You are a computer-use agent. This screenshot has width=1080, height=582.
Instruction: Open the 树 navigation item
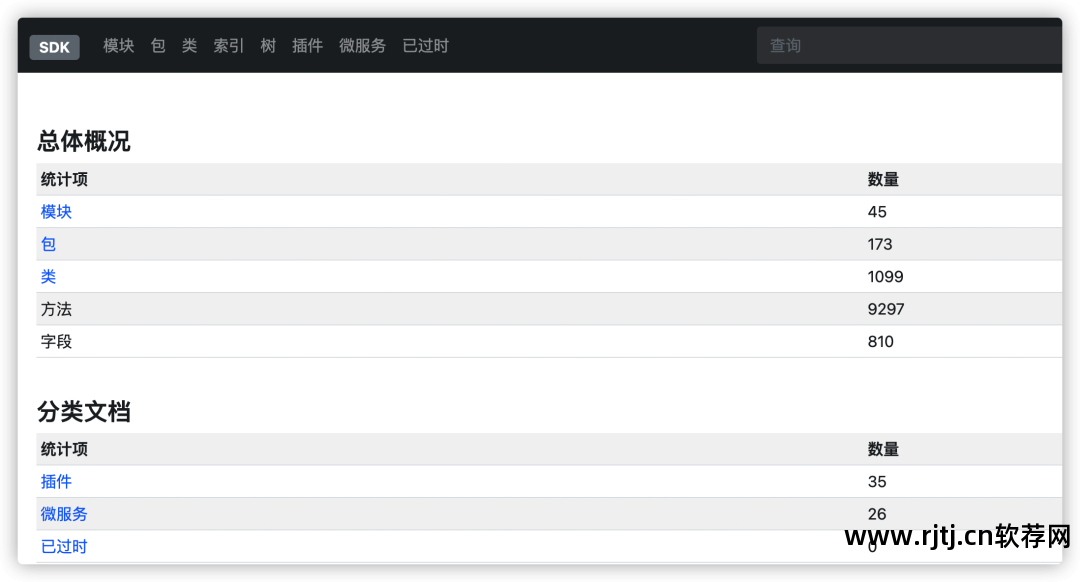267,45
